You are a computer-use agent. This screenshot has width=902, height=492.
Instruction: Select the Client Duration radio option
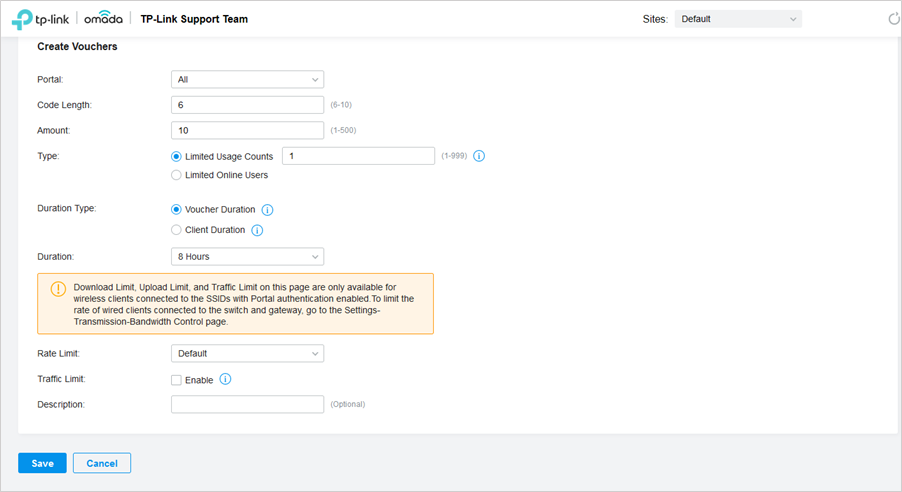click(176, 230)
